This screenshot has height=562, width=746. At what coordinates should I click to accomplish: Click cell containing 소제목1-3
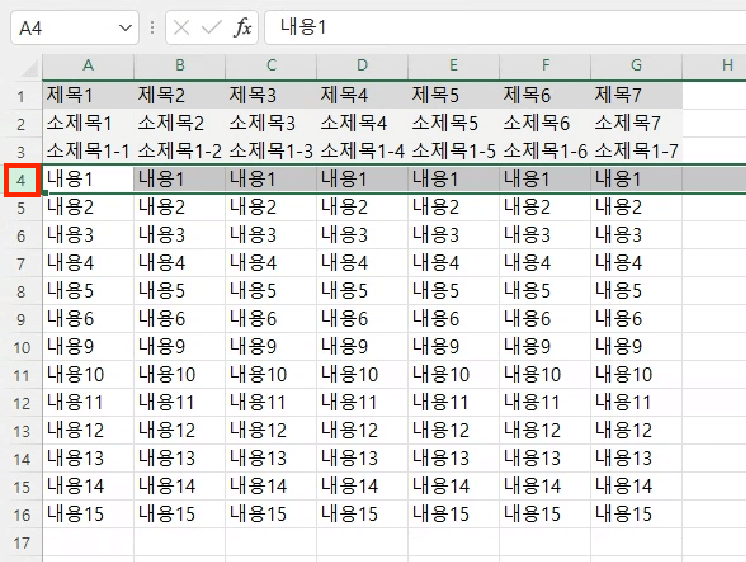(x=271, y=151)
